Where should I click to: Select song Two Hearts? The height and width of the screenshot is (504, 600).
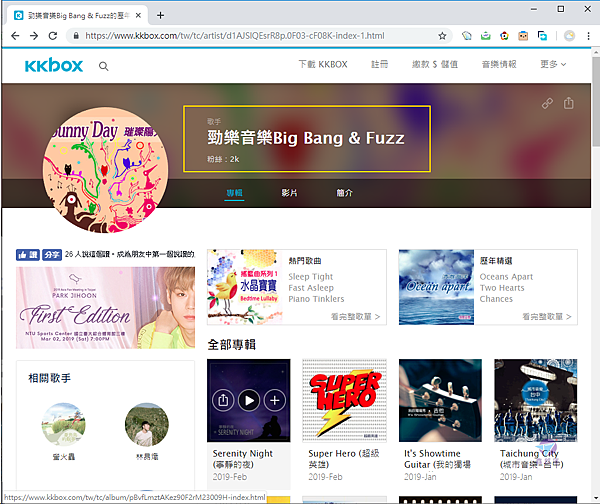tap(502, 287)
